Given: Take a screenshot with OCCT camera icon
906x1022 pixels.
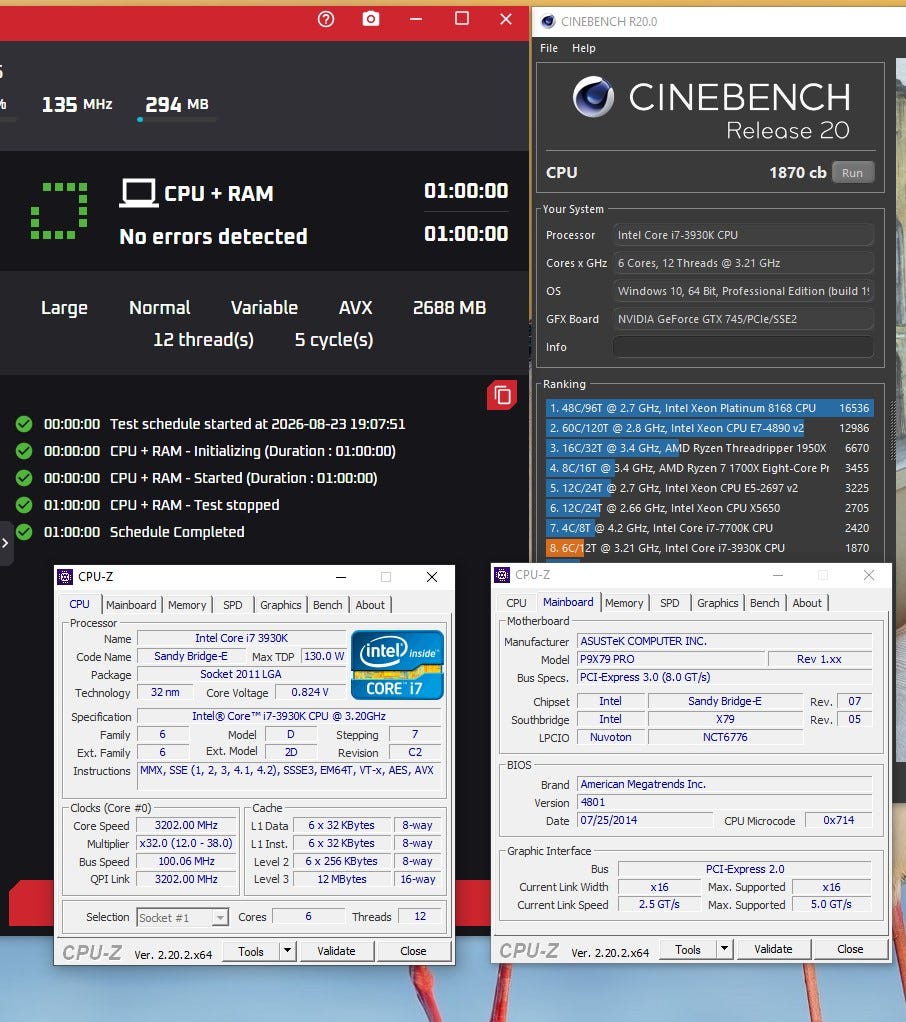Looking at the screenshot, I should pyautogui.click(x=371, y=19).
